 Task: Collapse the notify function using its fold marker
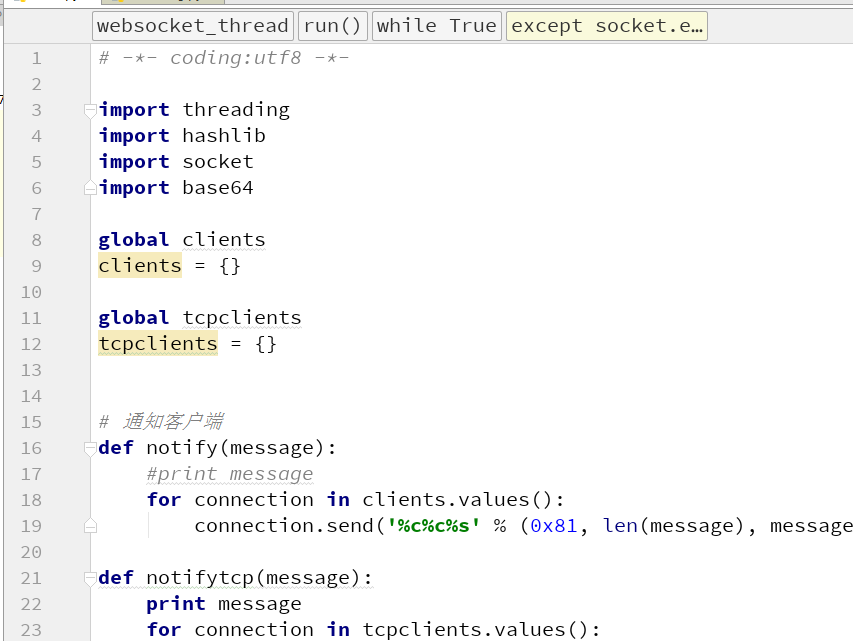click(90, 448)
